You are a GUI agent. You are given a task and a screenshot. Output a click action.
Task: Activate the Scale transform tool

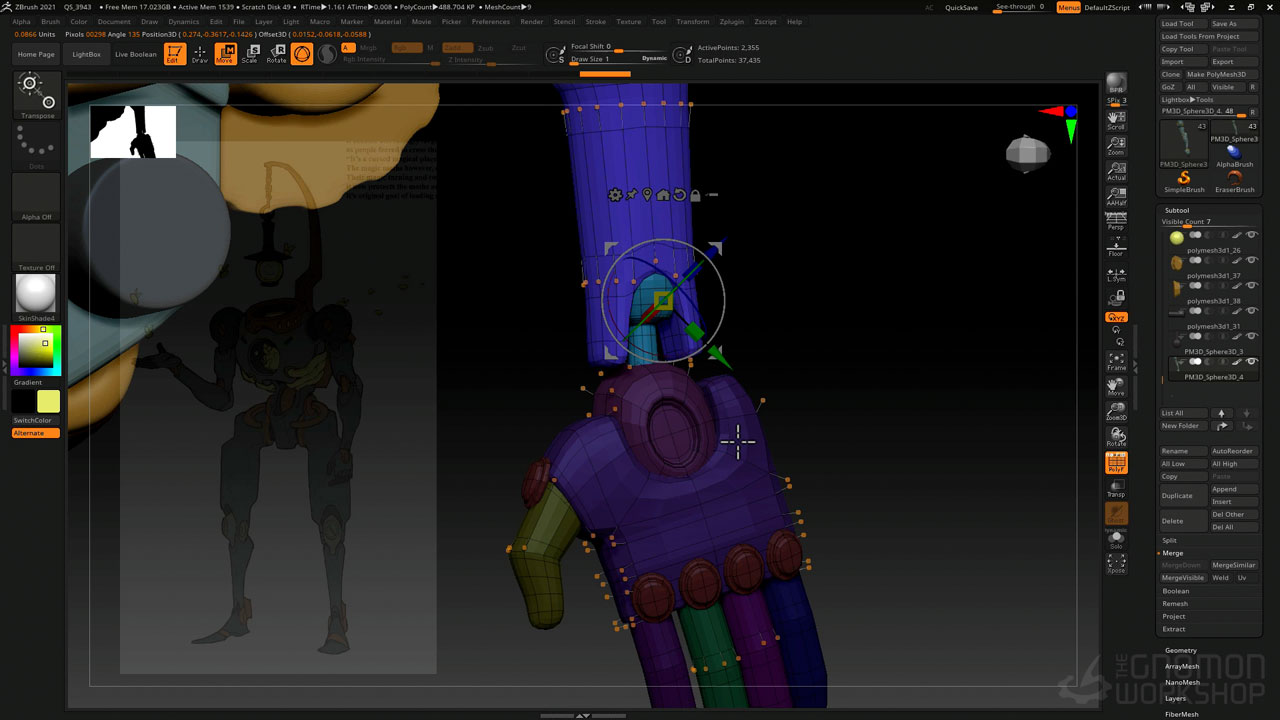click(250, 54)
